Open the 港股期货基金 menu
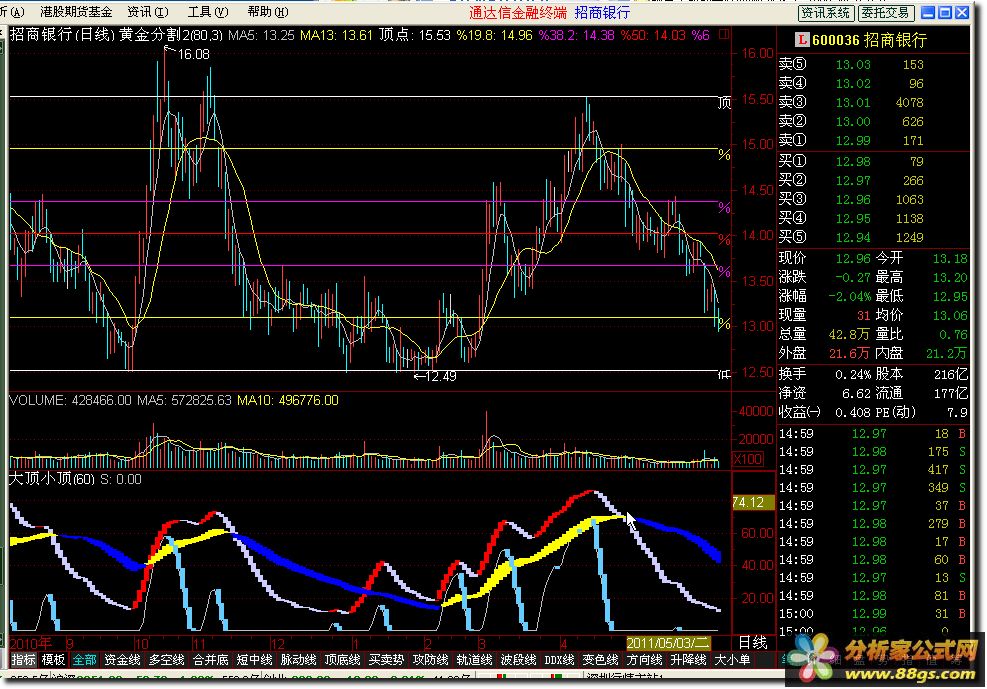 (76, 12)
